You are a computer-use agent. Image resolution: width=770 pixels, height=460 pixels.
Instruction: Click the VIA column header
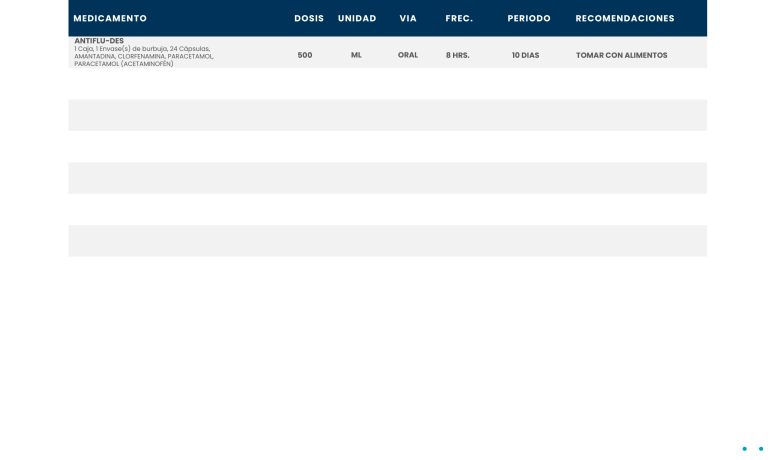coord(408,18)
